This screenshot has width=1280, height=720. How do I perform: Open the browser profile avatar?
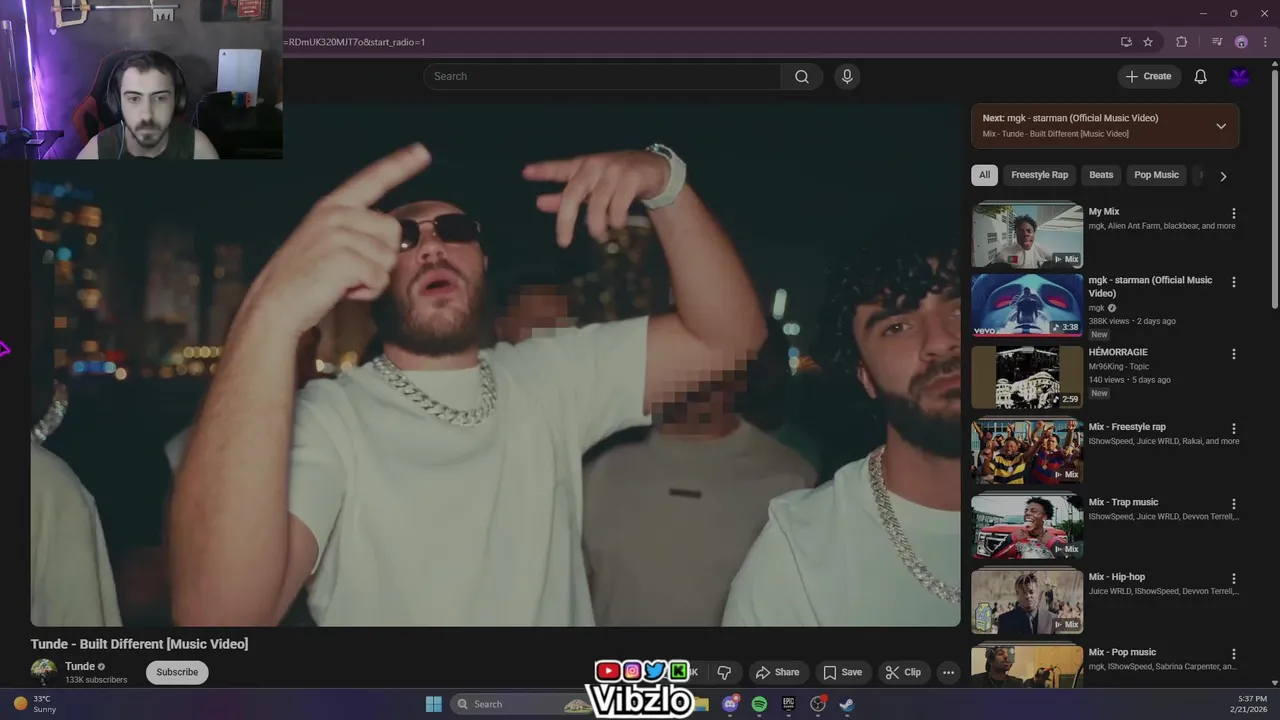1241,42
